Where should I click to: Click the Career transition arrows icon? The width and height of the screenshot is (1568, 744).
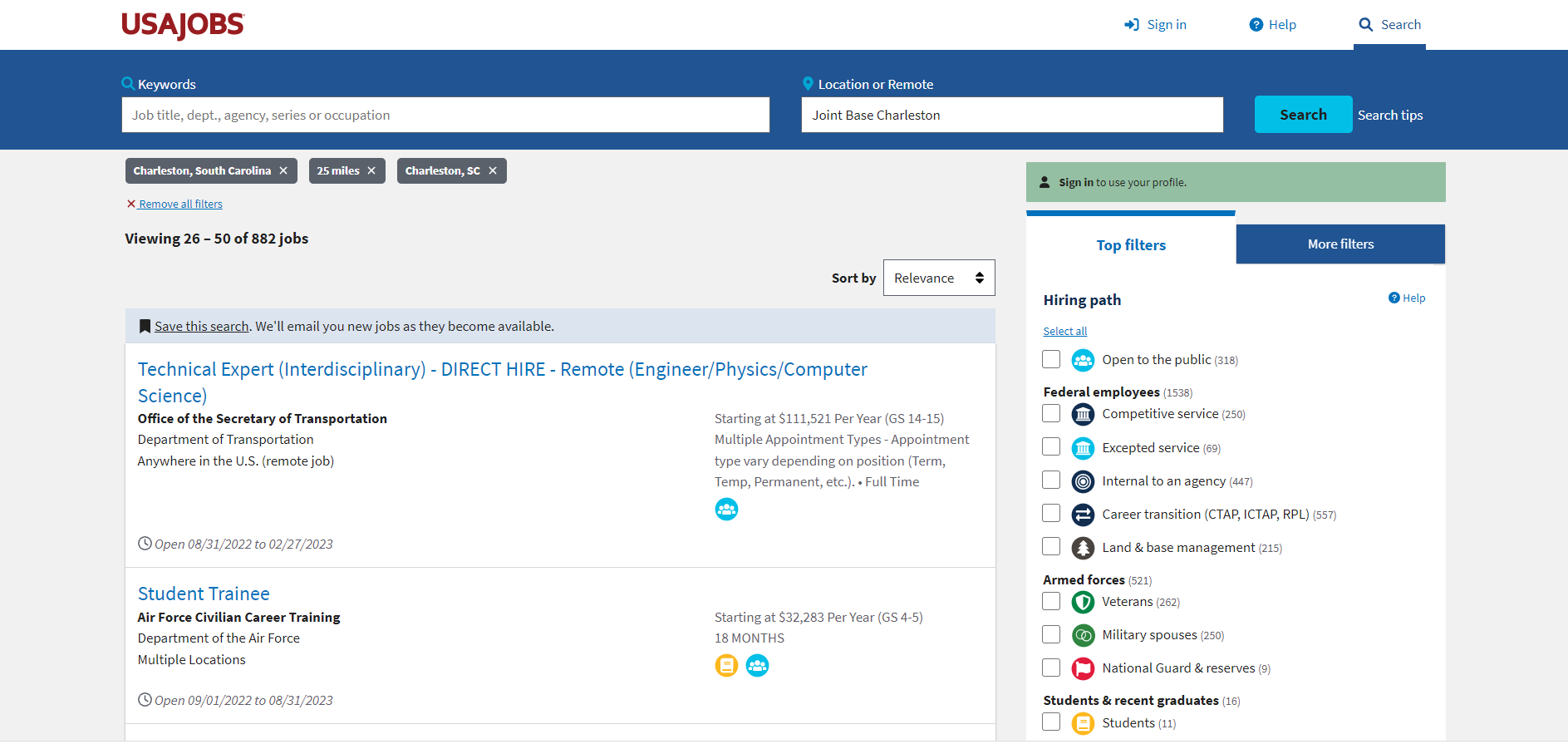pos(1083,515)
